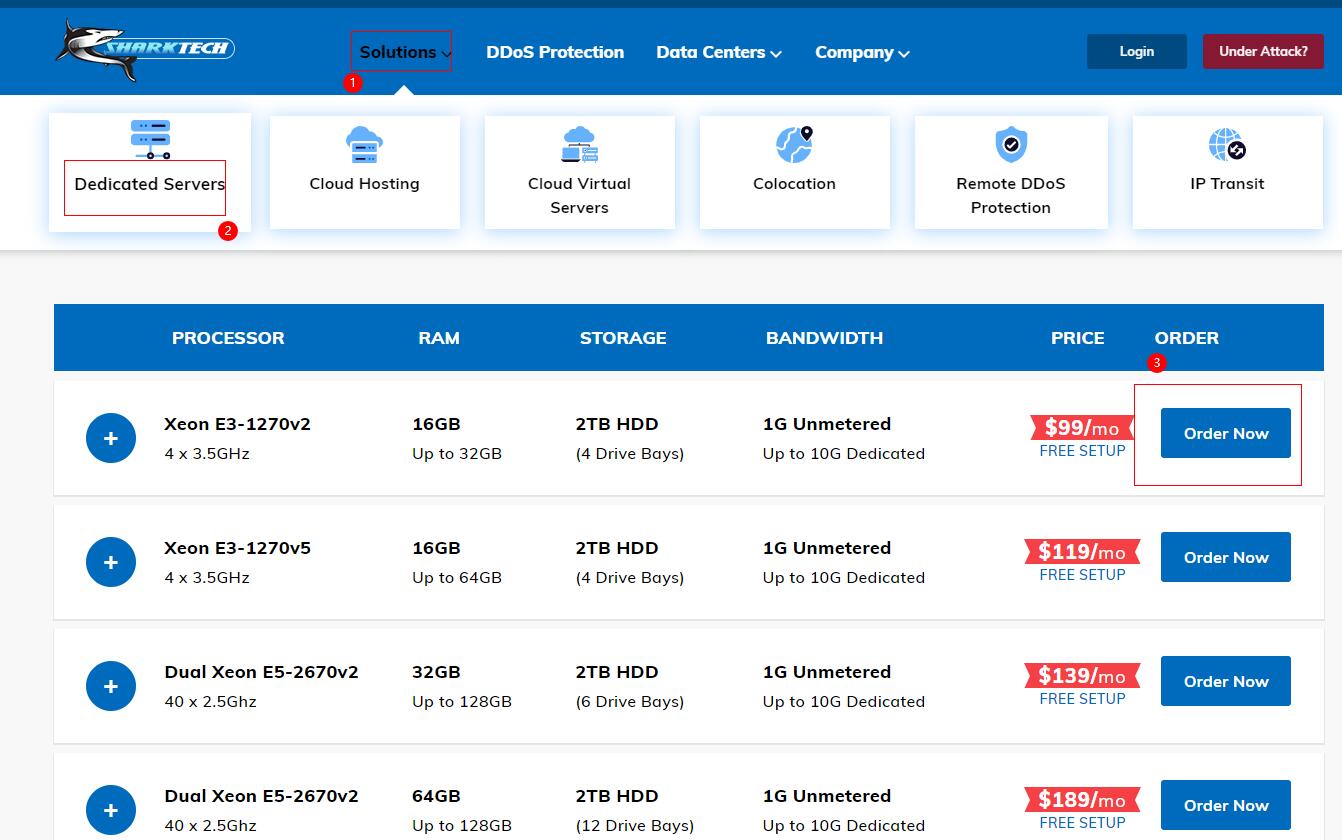The image size is (1342, 840).
Task: Click FREE SETUP under $139/mo
Action: 1082,699
